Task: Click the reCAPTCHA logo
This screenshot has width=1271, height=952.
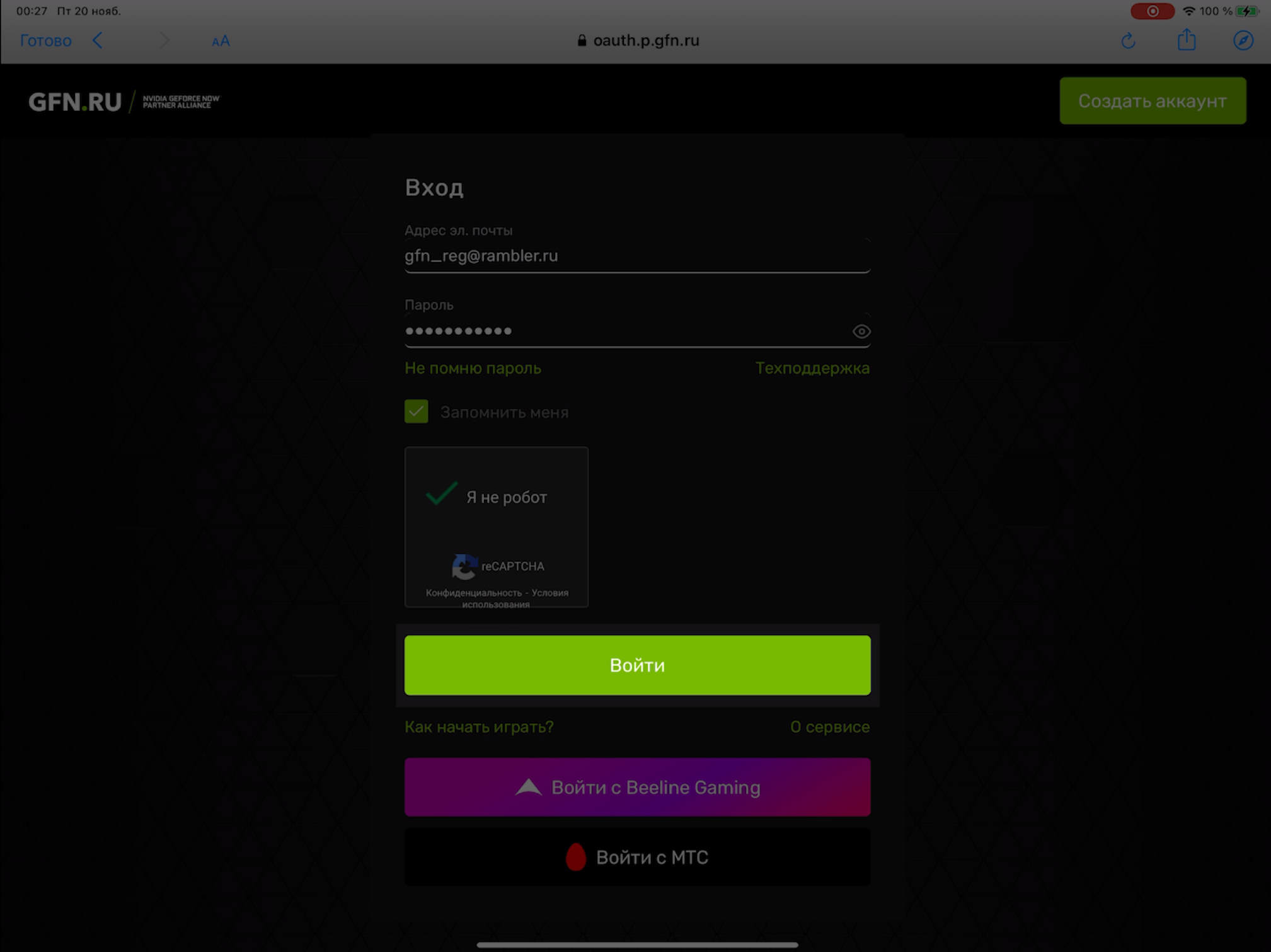Action: 464,566
